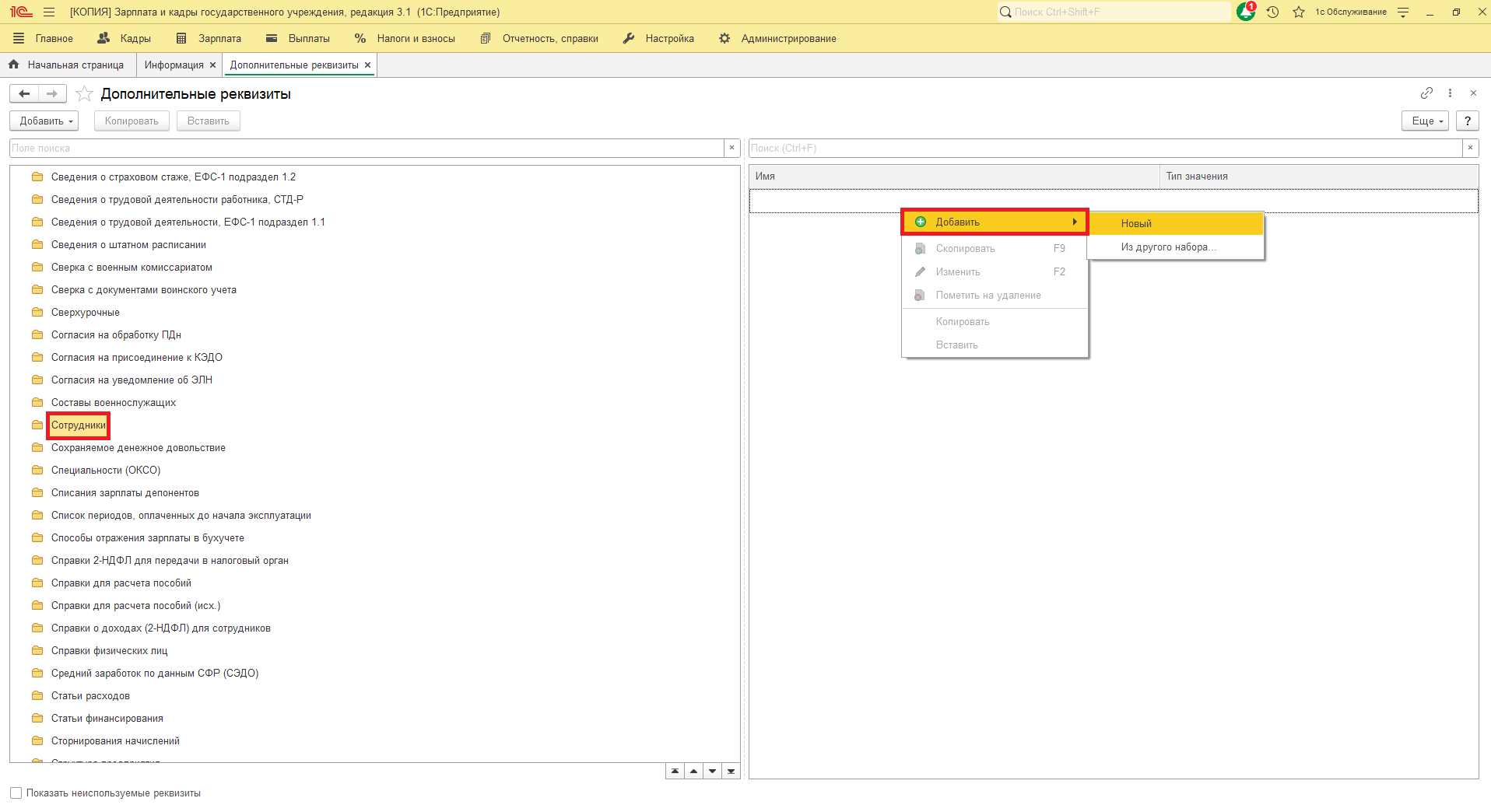Viewport: 1491px width, 812px height.
Task: Click Вставить in the context menu
Action: 995,345
